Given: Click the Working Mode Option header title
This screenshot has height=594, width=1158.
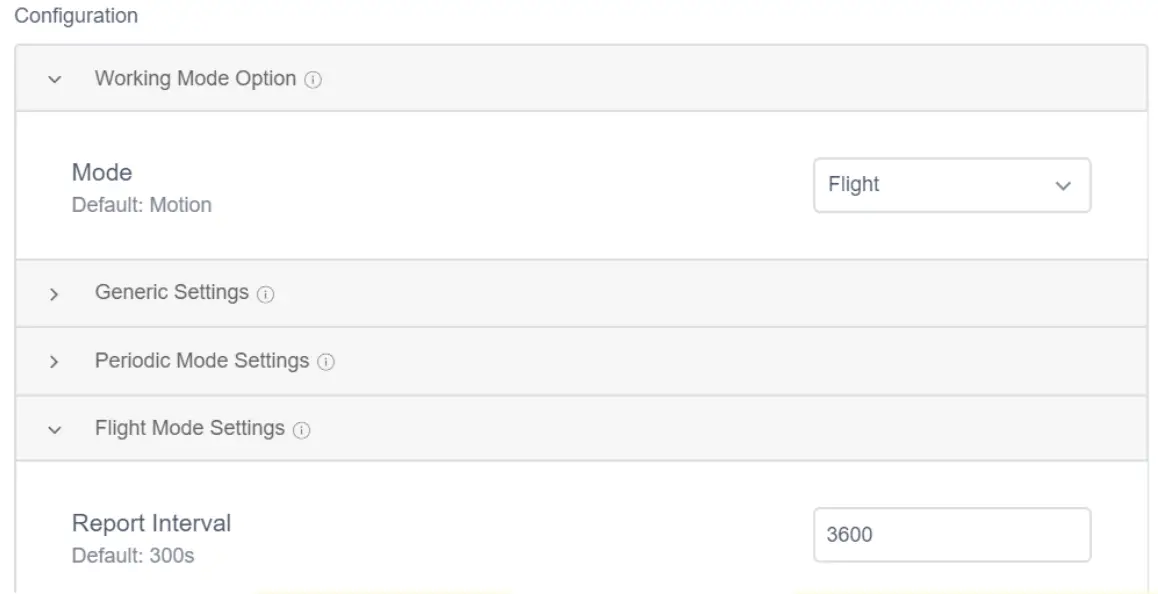Looking at the screenshot, I should 195,78.
